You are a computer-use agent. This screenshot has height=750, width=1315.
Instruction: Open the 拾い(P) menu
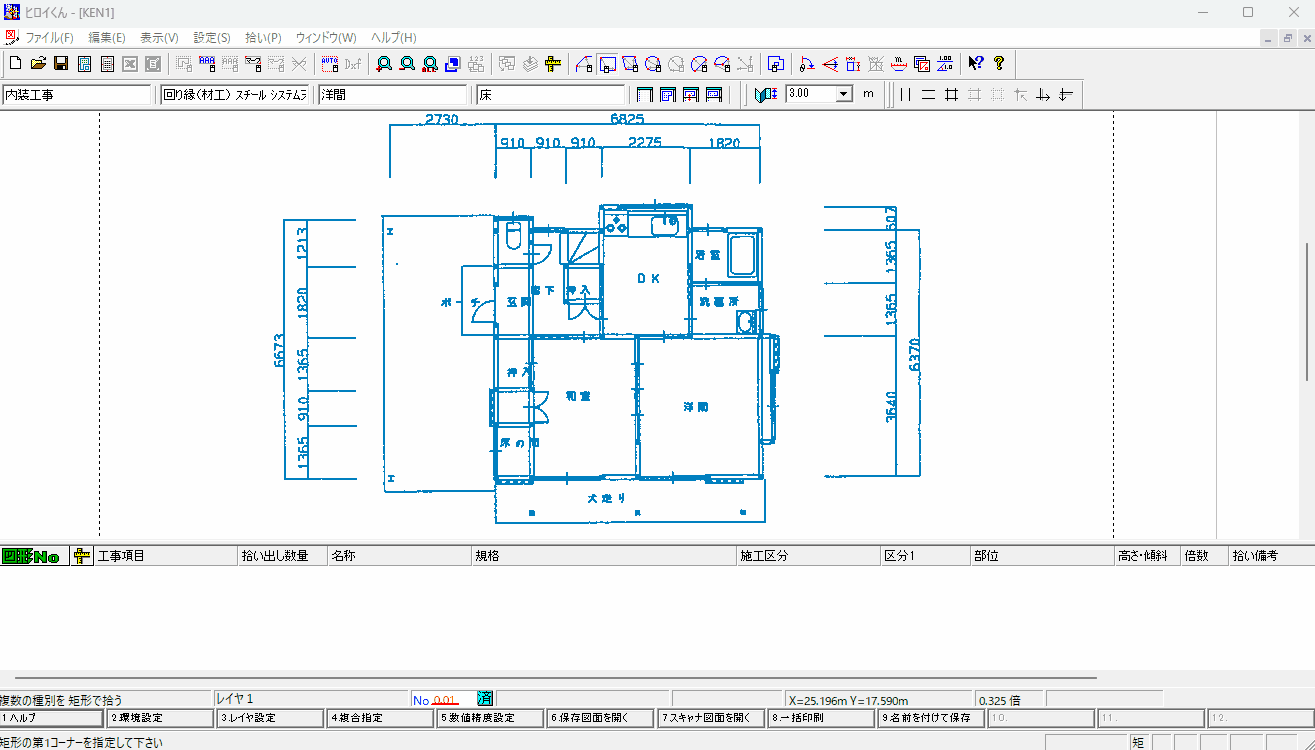tap(263, 38)
